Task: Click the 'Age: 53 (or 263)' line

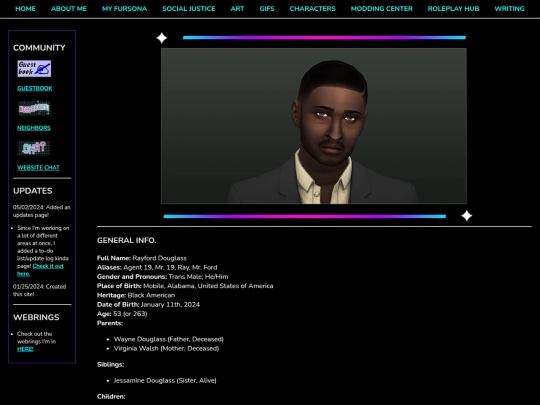Action: (122, 314)
